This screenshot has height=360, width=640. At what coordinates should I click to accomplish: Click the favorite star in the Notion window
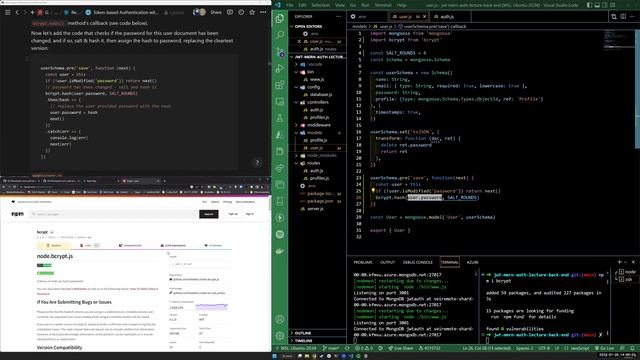[x=252, y=12]
